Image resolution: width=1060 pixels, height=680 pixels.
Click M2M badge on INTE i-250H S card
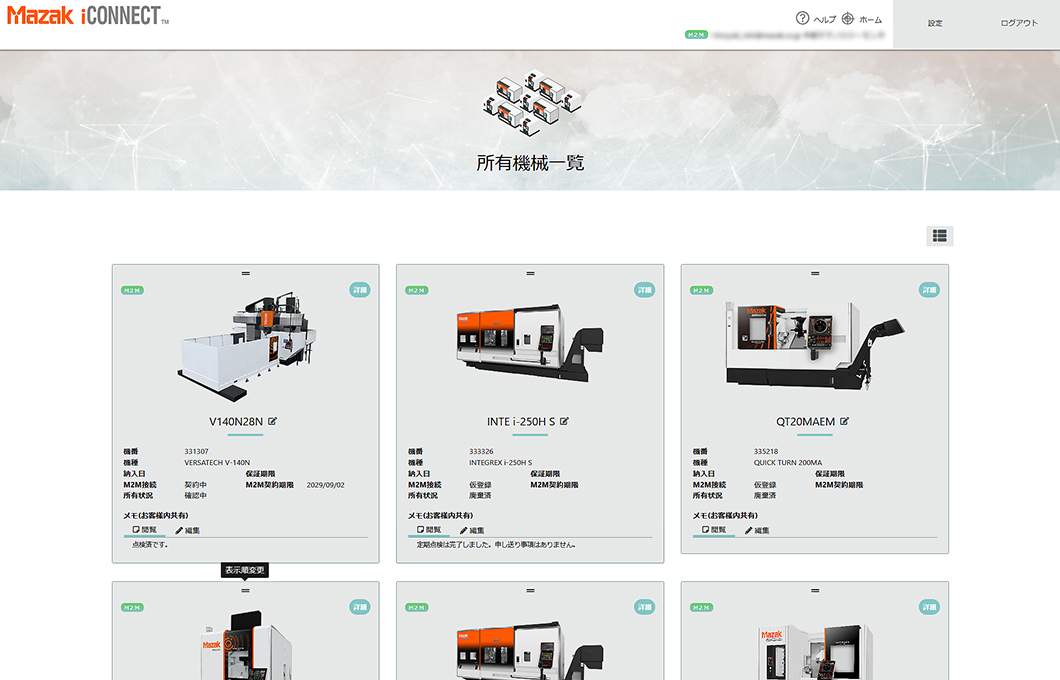pos(416,291)
